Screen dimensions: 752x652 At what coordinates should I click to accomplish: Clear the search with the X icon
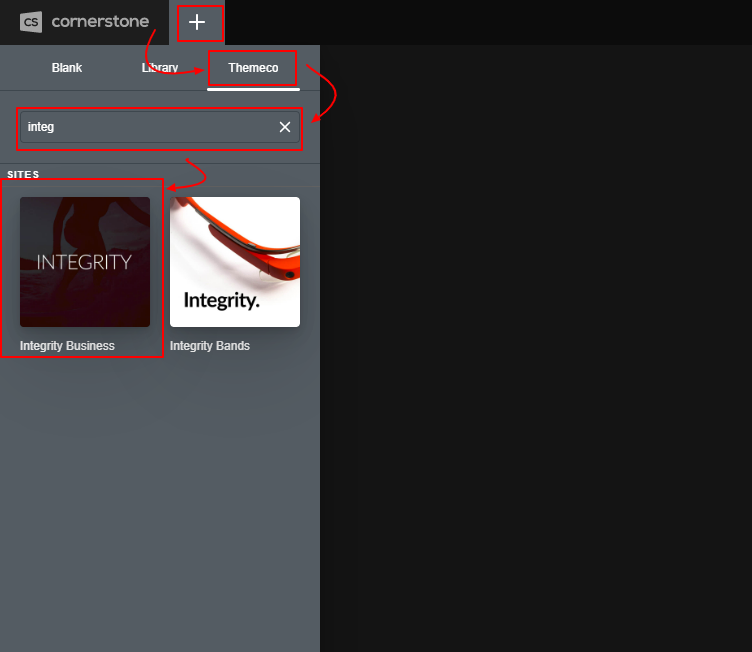point(285,127)
